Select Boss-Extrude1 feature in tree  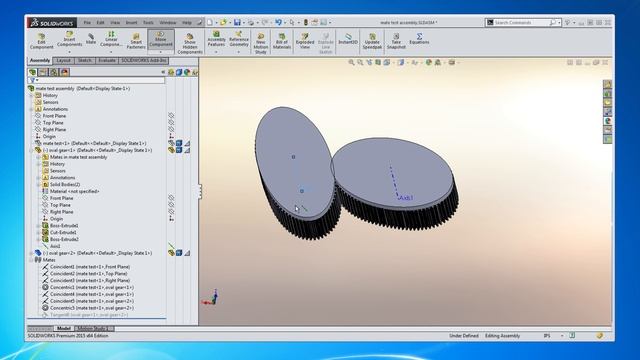[60, 225]
